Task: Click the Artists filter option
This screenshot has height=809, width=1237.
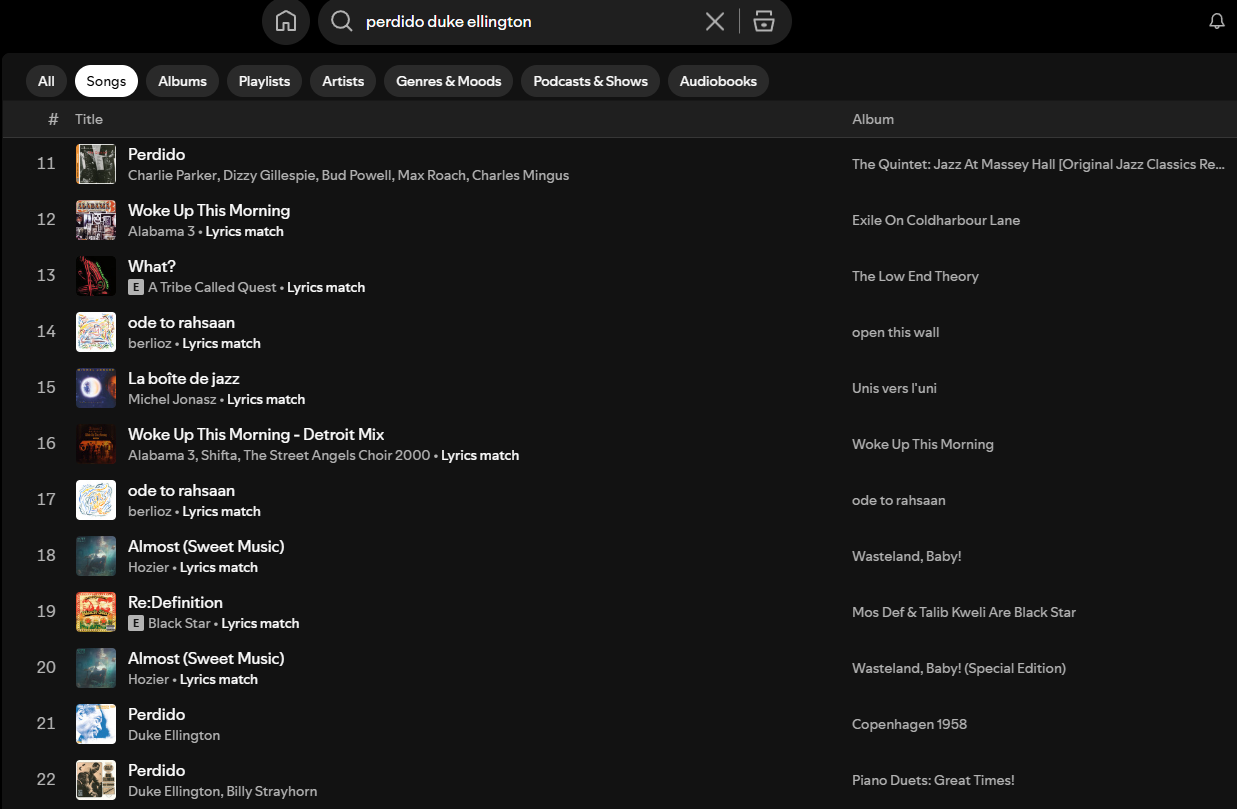Action: (x=343, y=81)
